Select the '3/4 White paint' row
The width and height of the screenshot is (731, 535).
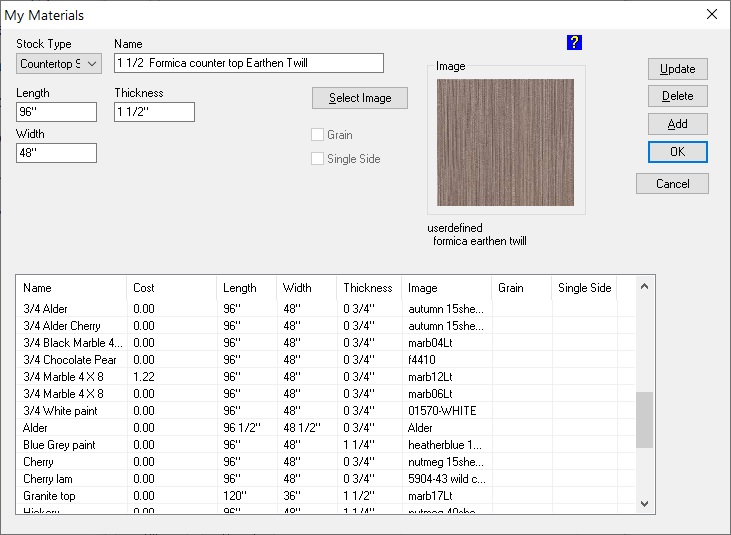pos(325,411)
